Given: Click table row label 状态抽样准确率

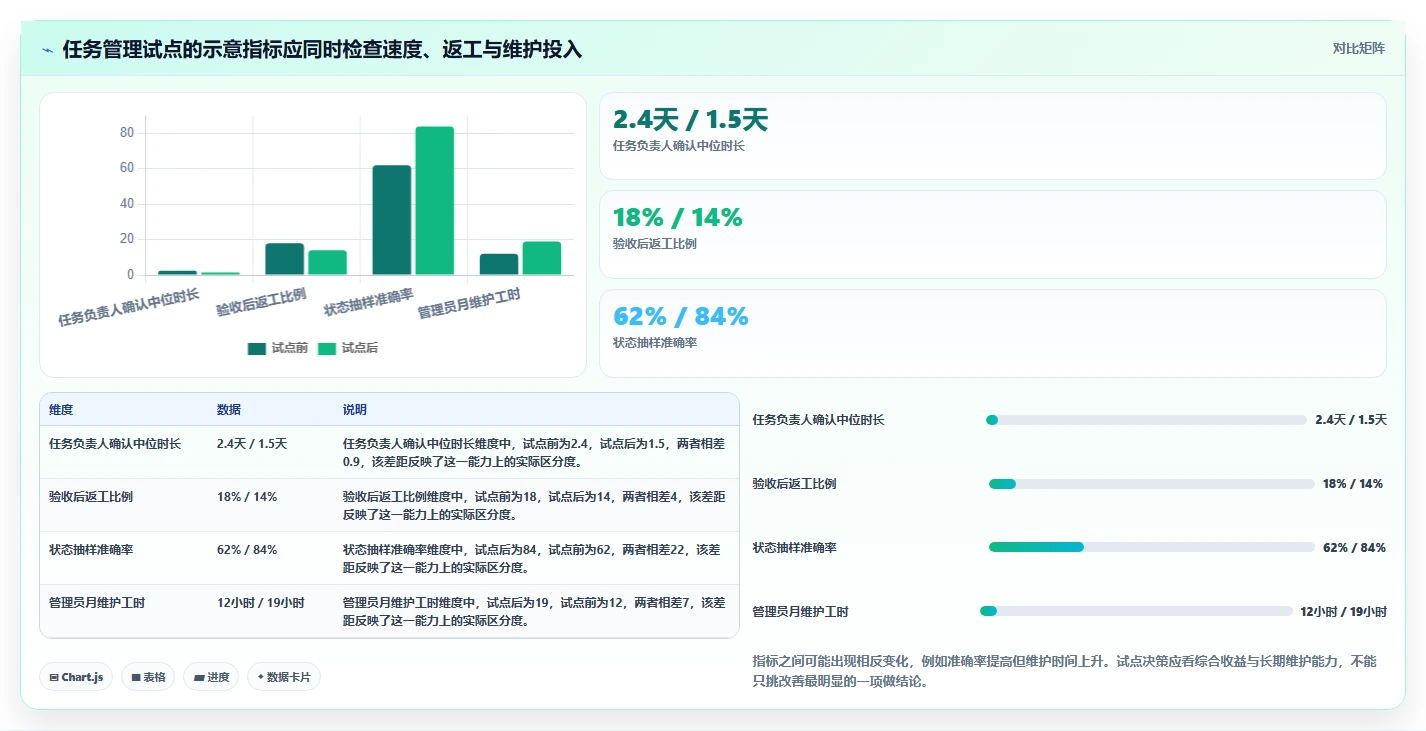Looking at the screenshot, I should pyautogui.click(x=91, y=550).
